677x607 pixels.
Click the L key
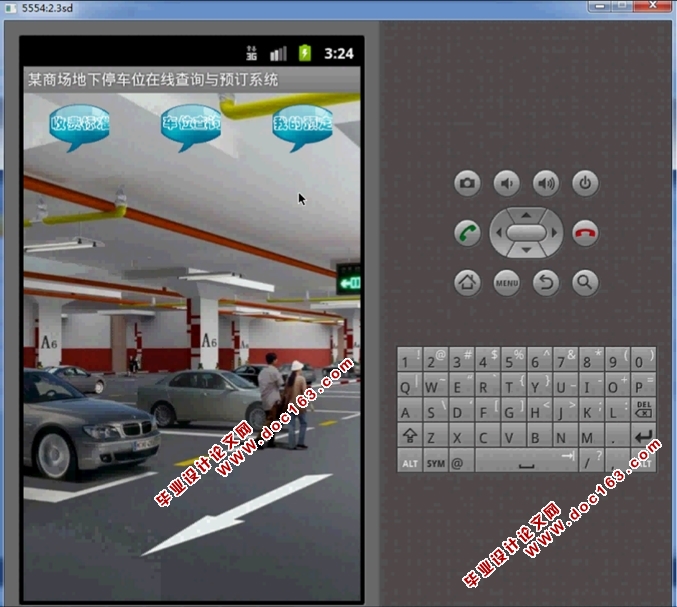pyautogui.click(x=617, y=409)
